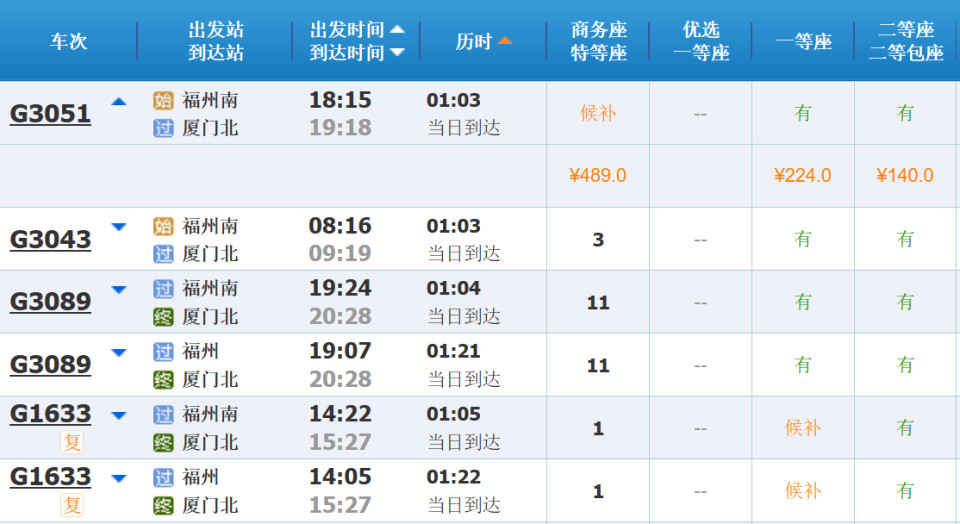Click the 过 icon beside 福州 on the 19:07 train

163,352
